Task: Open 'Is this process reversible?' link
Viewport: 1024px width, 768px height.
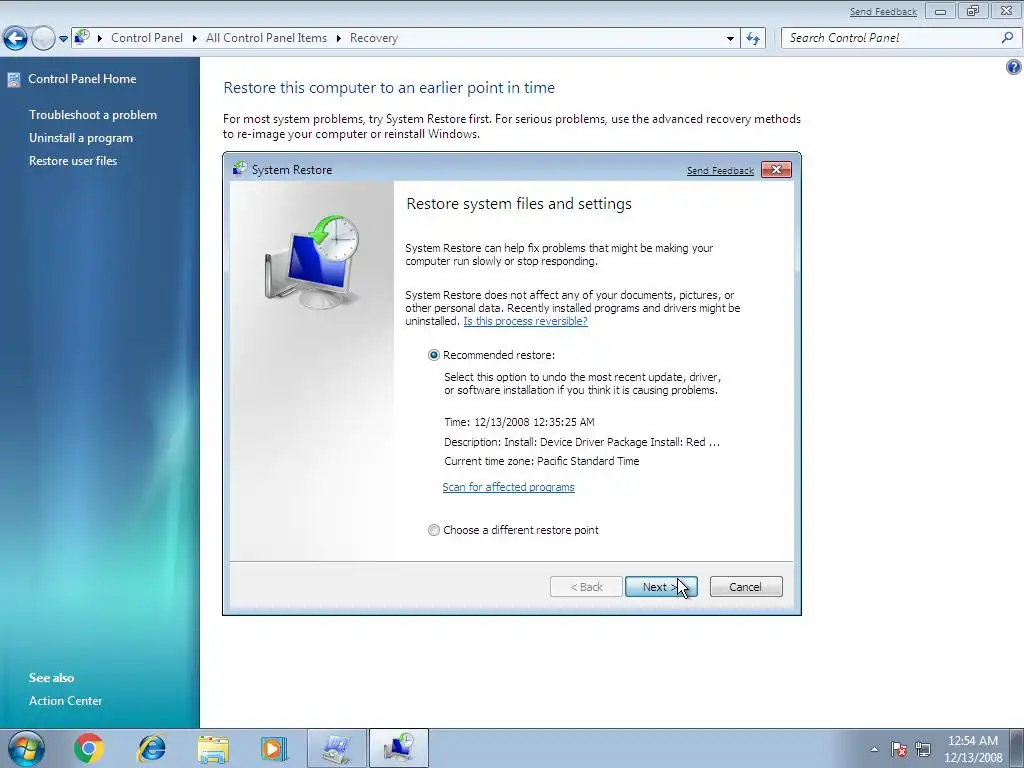Action: click(525, 321)
